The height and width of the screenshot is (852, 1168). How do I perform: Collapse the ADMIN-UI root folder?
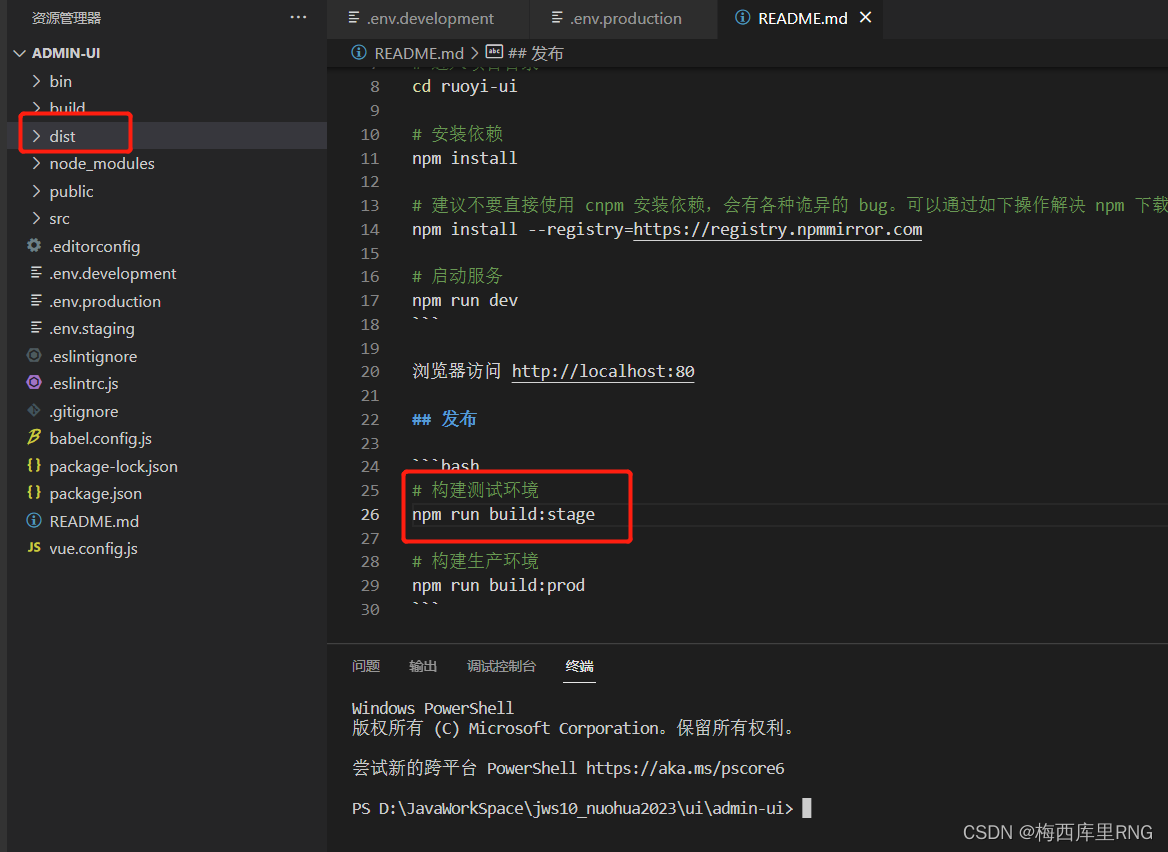point(19,54)
